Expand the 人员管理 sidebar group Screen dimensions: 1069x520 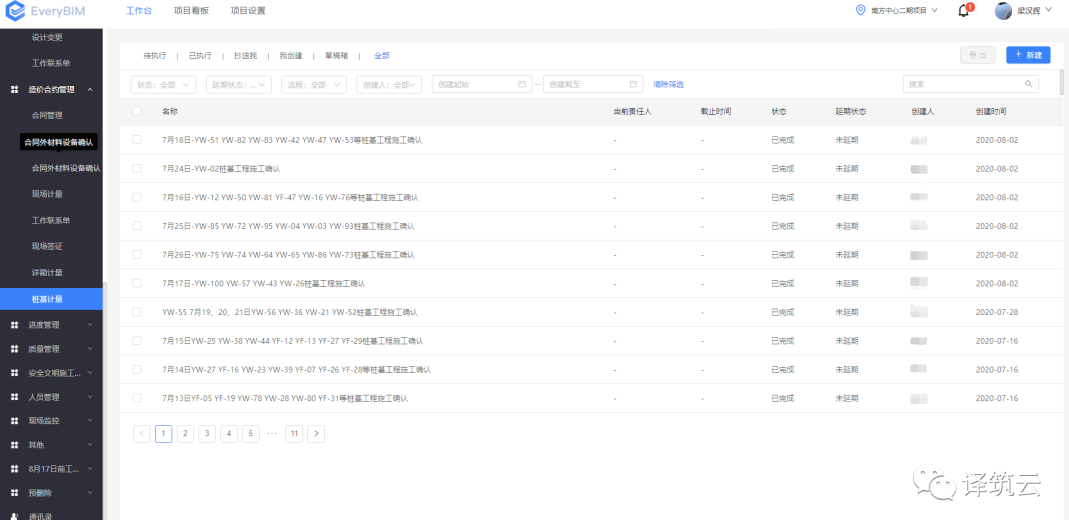pyautogui.click(x=90, y=397)
